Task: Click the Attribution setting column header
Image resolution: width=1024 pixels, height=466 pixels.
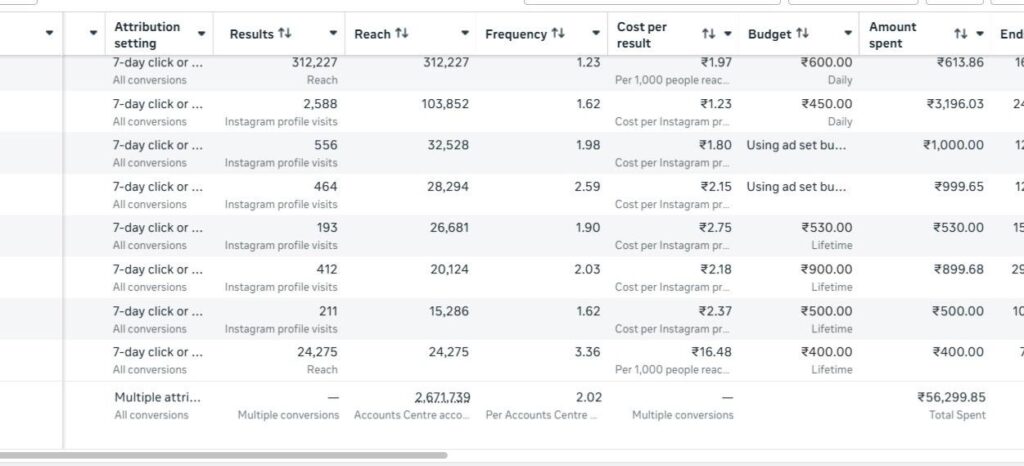Action: 147,35
